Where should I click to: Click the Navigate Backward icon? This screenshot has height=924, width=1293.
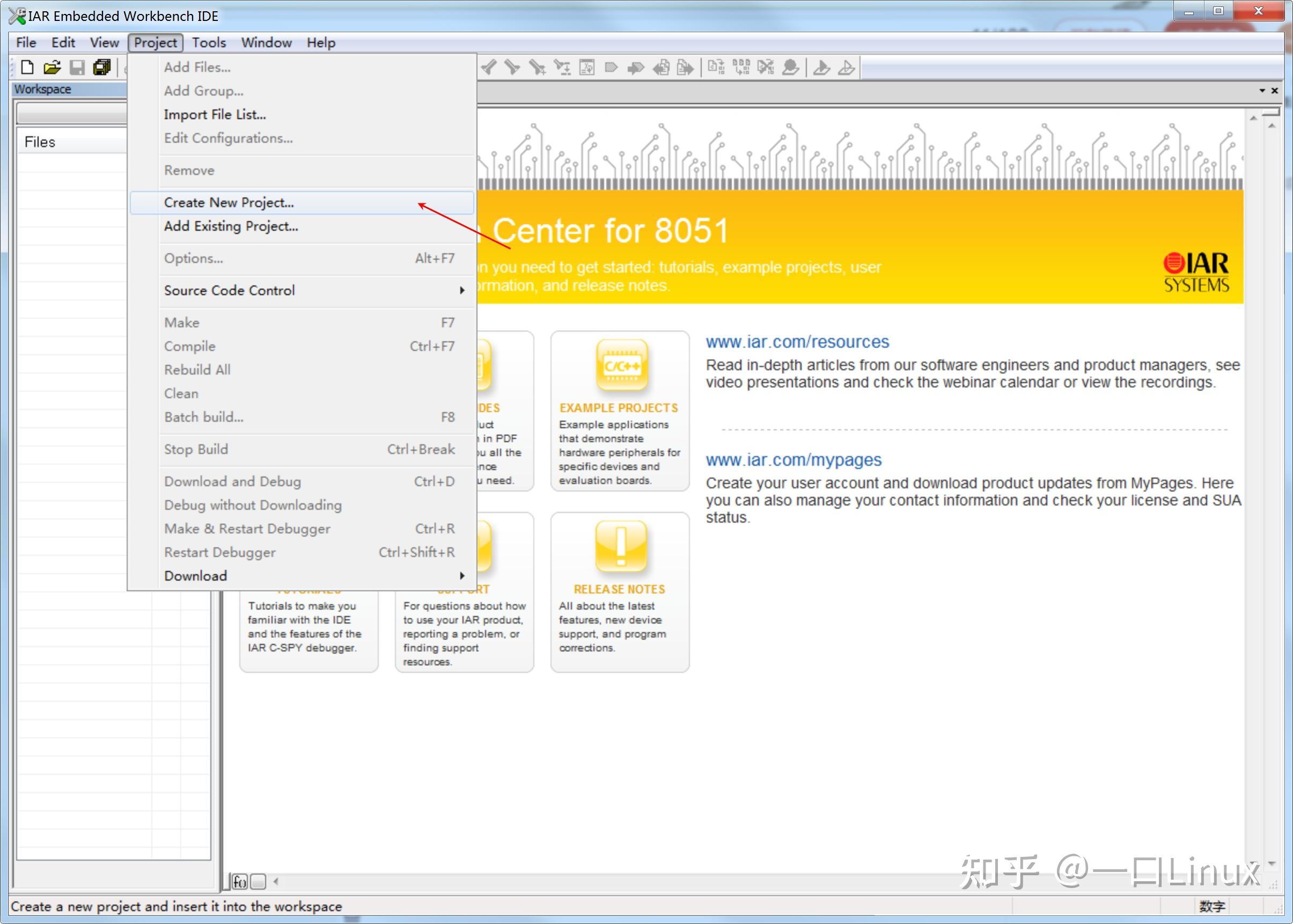pyautogui.click(x=660, y=68)
